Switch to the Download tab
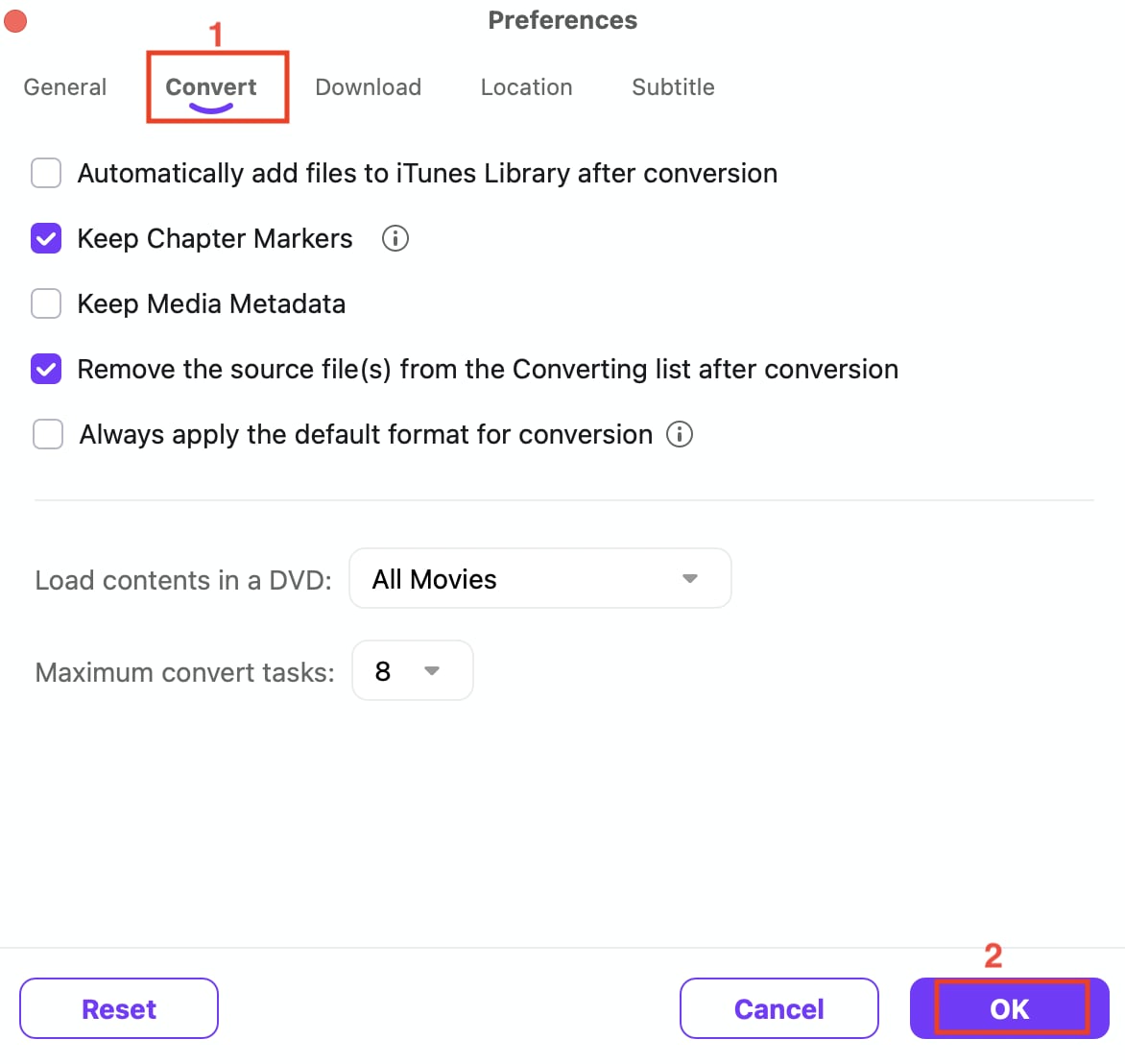1125x1064 pixels. pyautogui.click(x=368, y=86)
